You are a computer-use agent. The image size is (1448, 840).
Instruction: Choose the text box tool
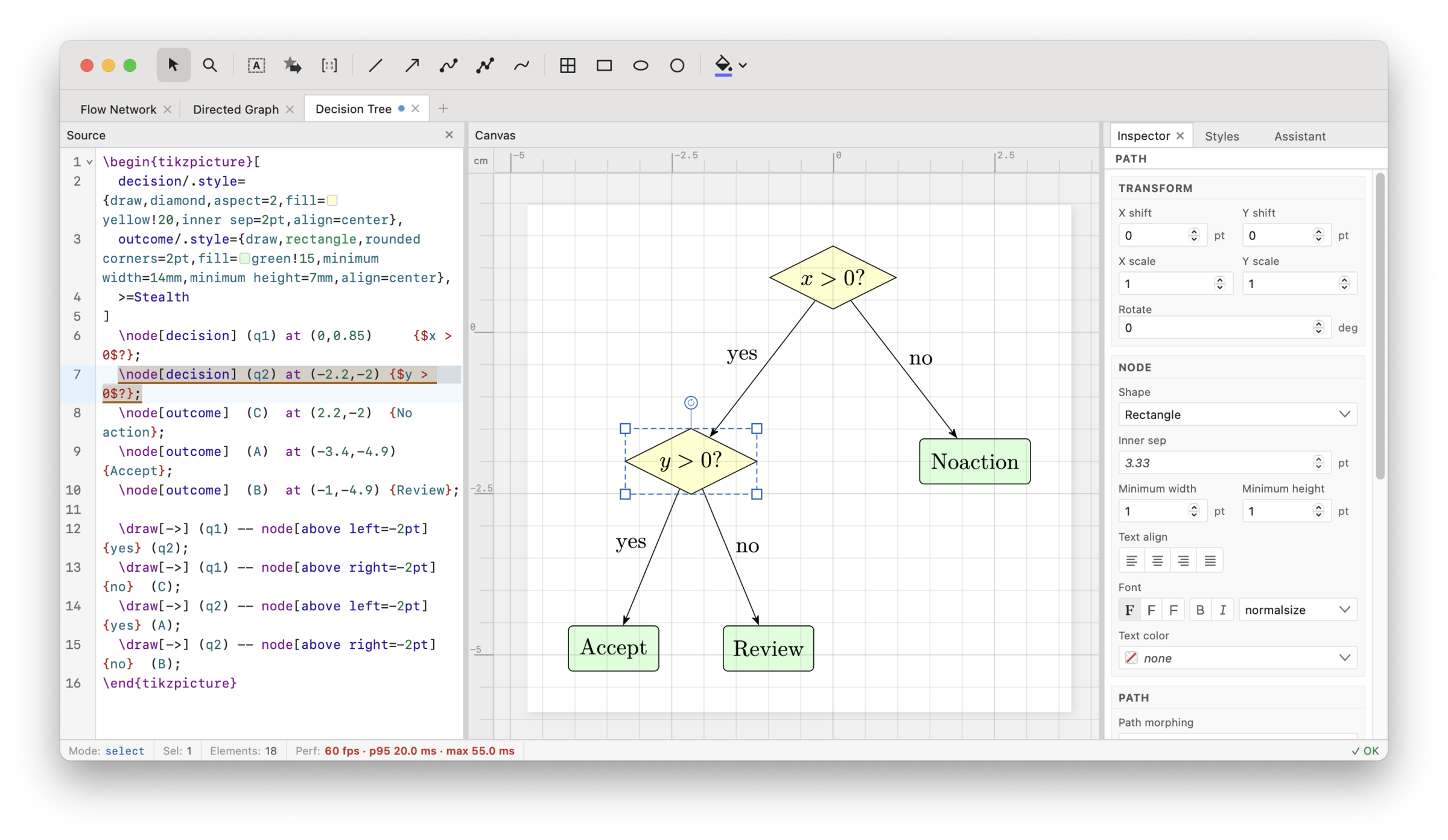point(256,65)
